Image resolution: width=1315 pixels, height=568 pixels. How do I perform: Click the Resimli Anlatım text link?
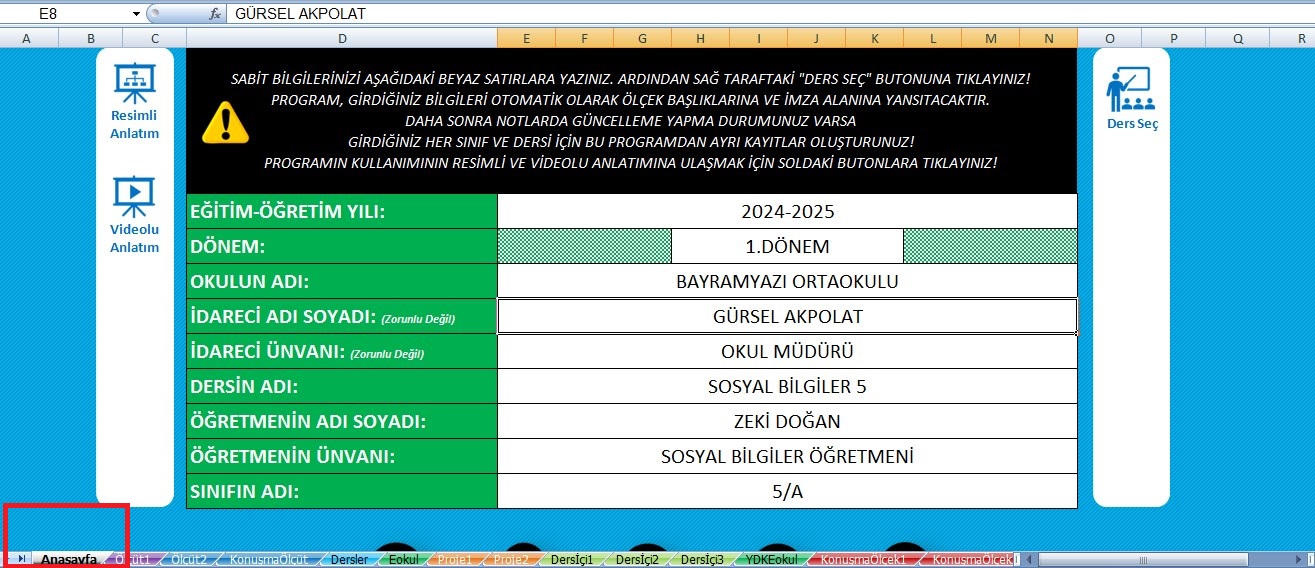coord(134,124)
